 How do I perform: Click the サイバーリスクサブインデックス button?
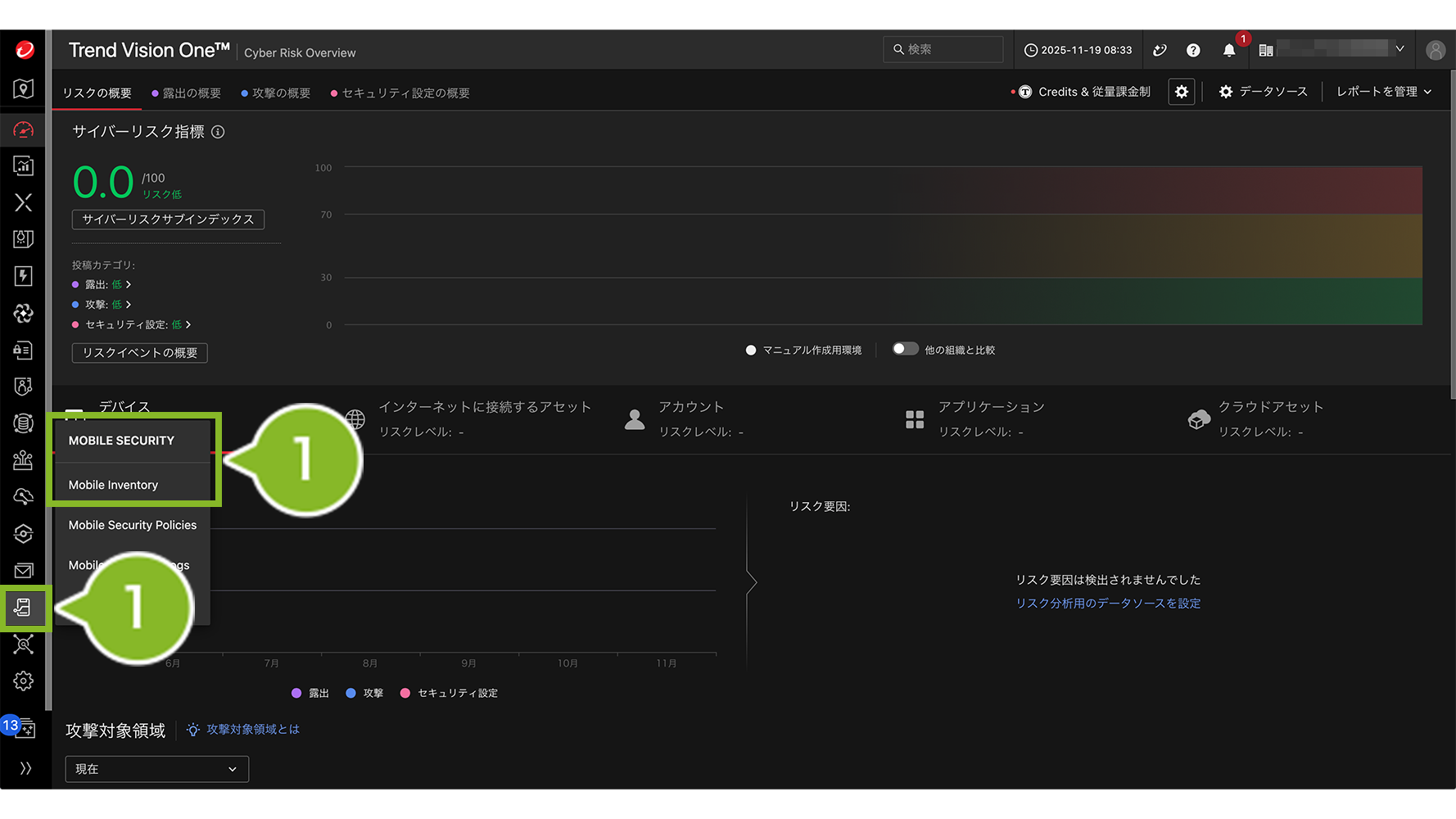coord(168,219)
